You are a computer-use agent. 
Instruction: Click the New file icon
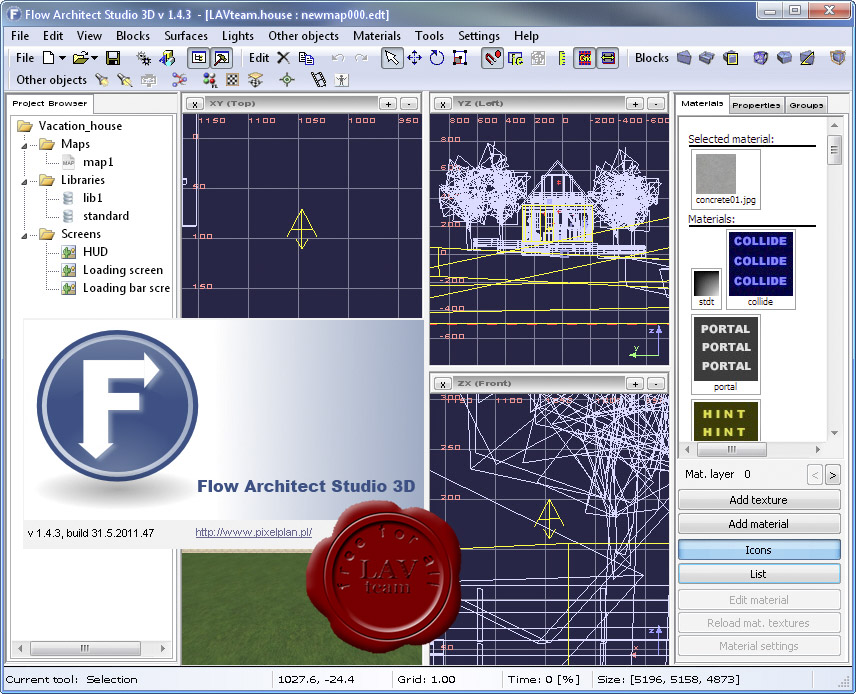click(x=49, y=58)
